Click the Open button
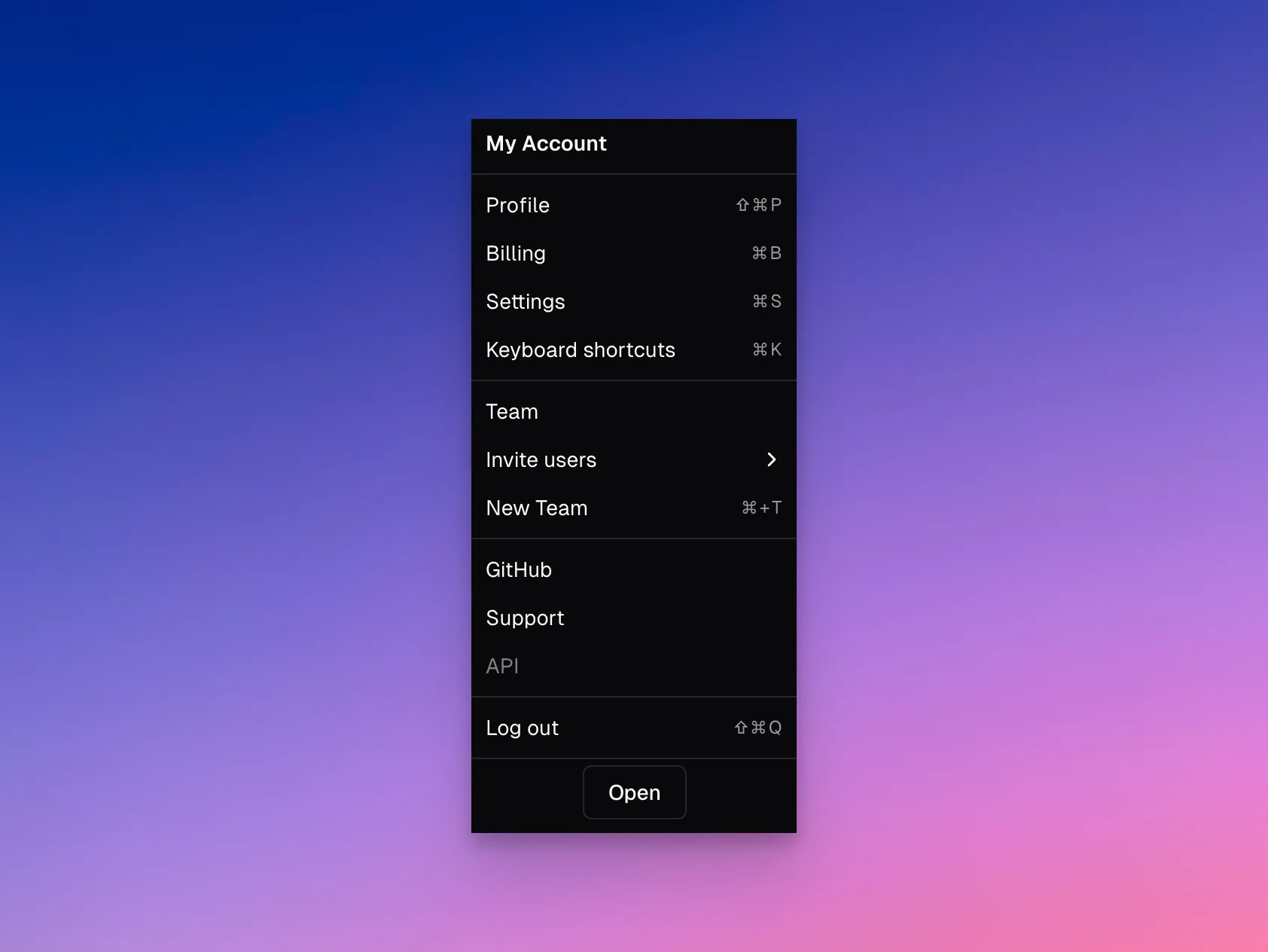1268x952 pixels. coord(635,792)
